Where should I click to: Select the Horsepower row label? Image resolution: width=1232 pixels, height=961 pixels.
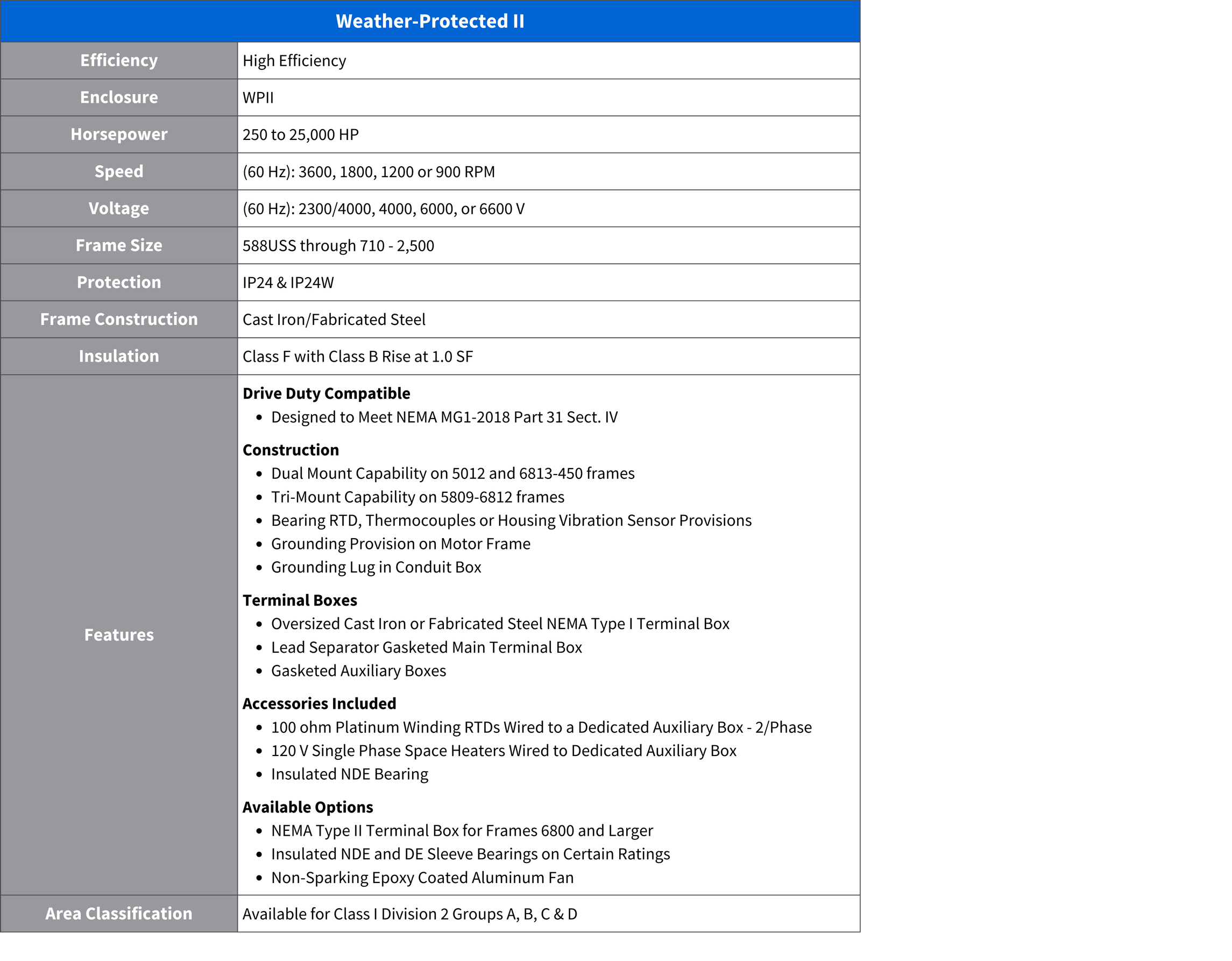[118, 135]
